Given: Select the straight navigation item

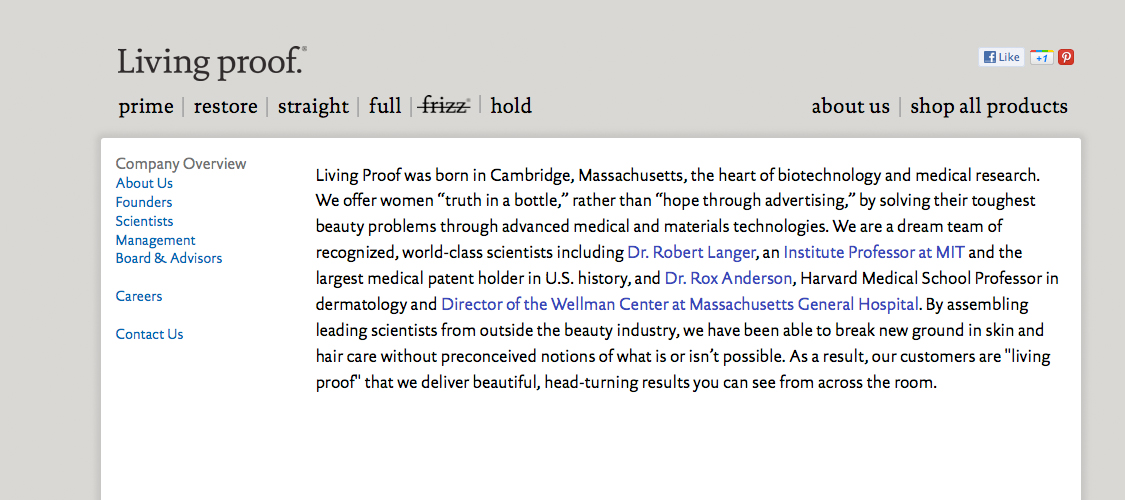Looking at the screenshot, I should [x=313, y=106].
